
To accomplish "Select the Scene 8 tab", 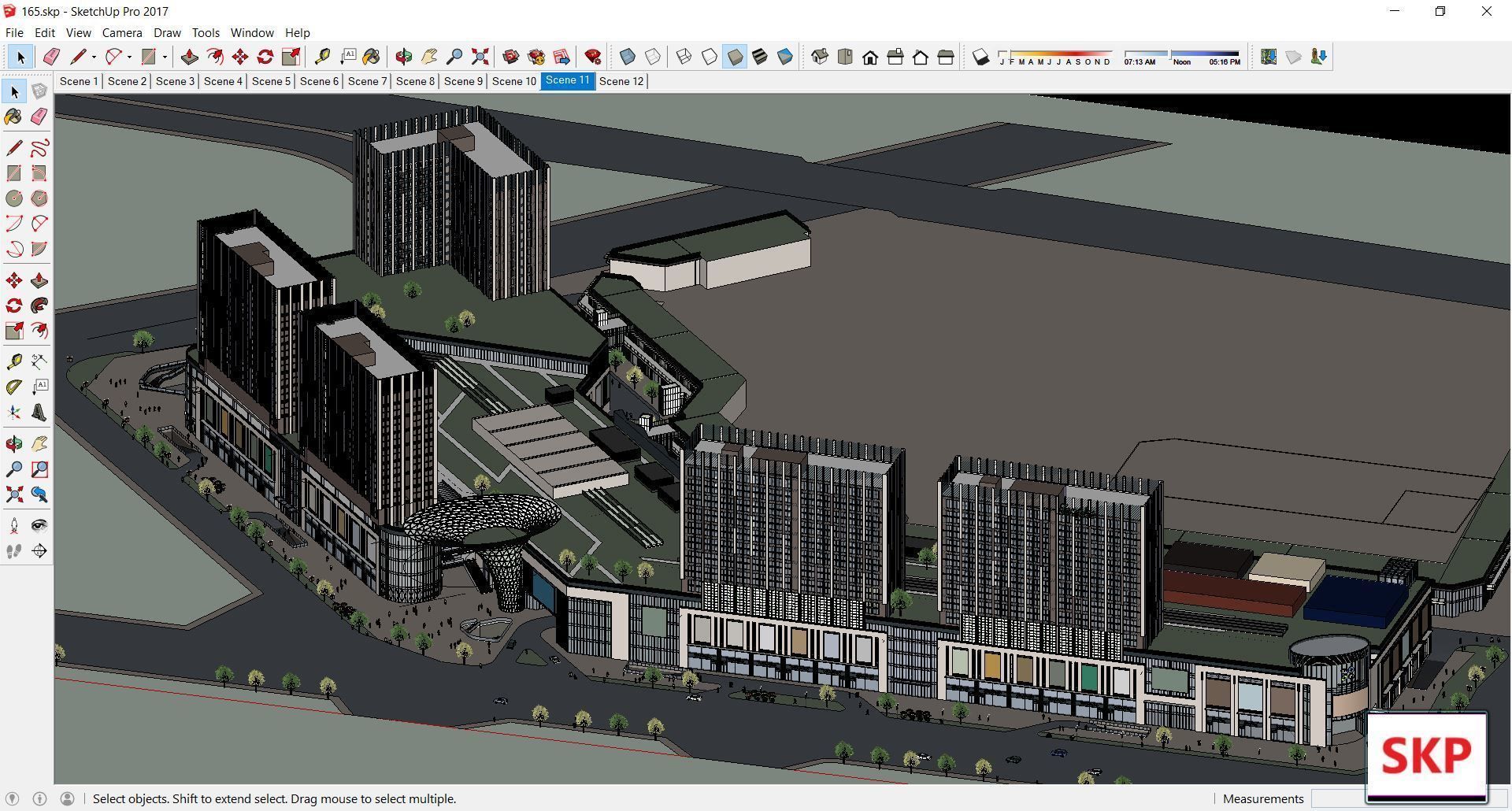I will [415, 81].
